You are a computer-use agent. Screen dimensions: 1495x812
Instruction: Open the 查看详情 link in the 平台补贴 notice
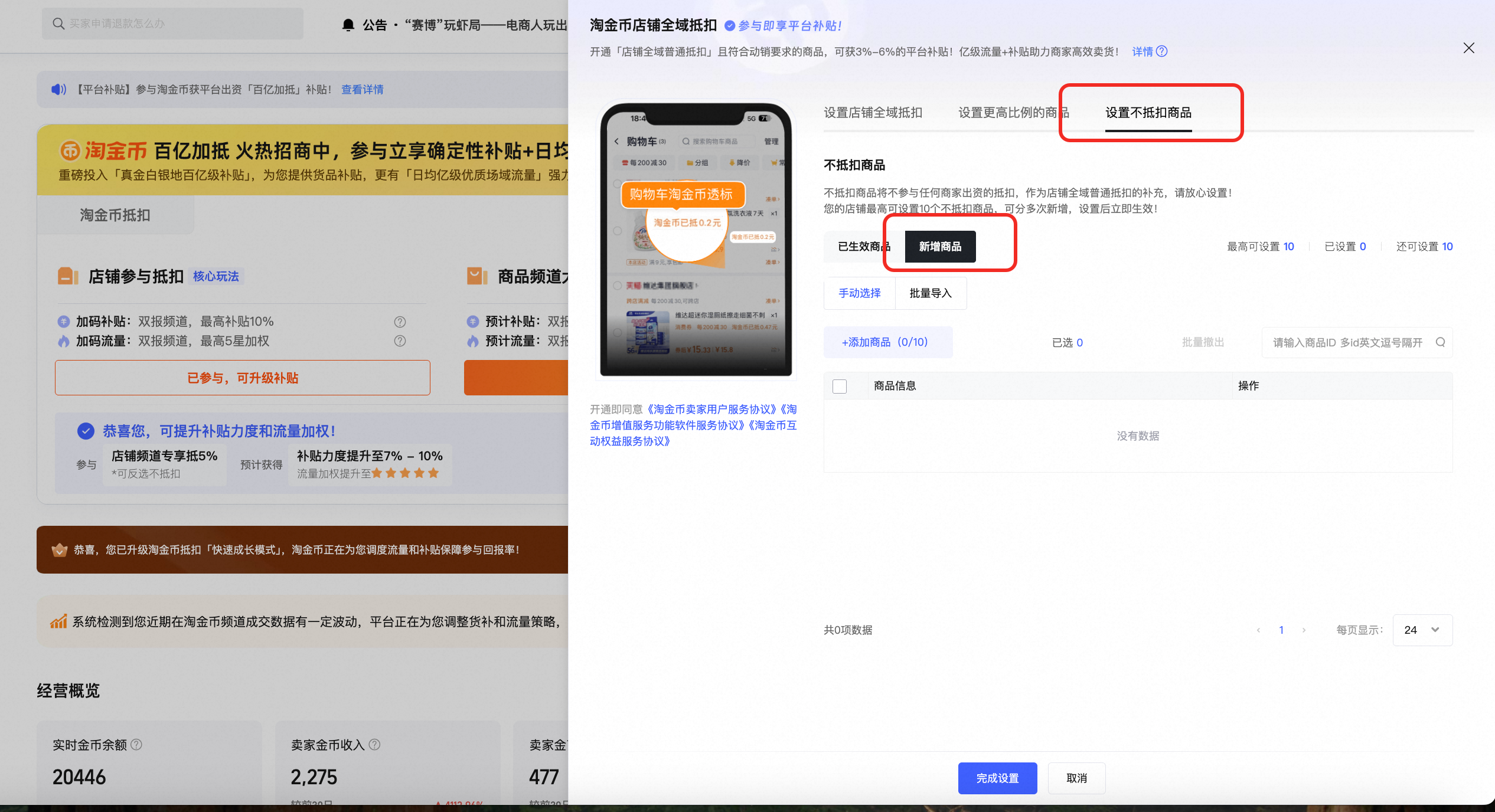[362, 89]
